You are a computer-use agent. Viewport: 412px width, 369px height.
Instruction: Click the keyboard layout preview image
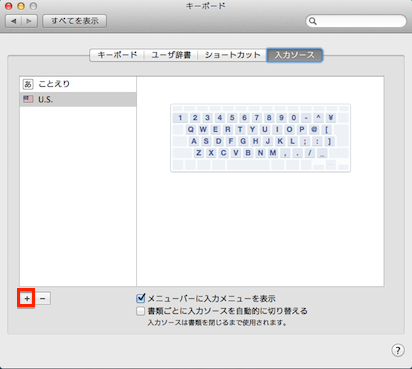click(x=260, y=138)
